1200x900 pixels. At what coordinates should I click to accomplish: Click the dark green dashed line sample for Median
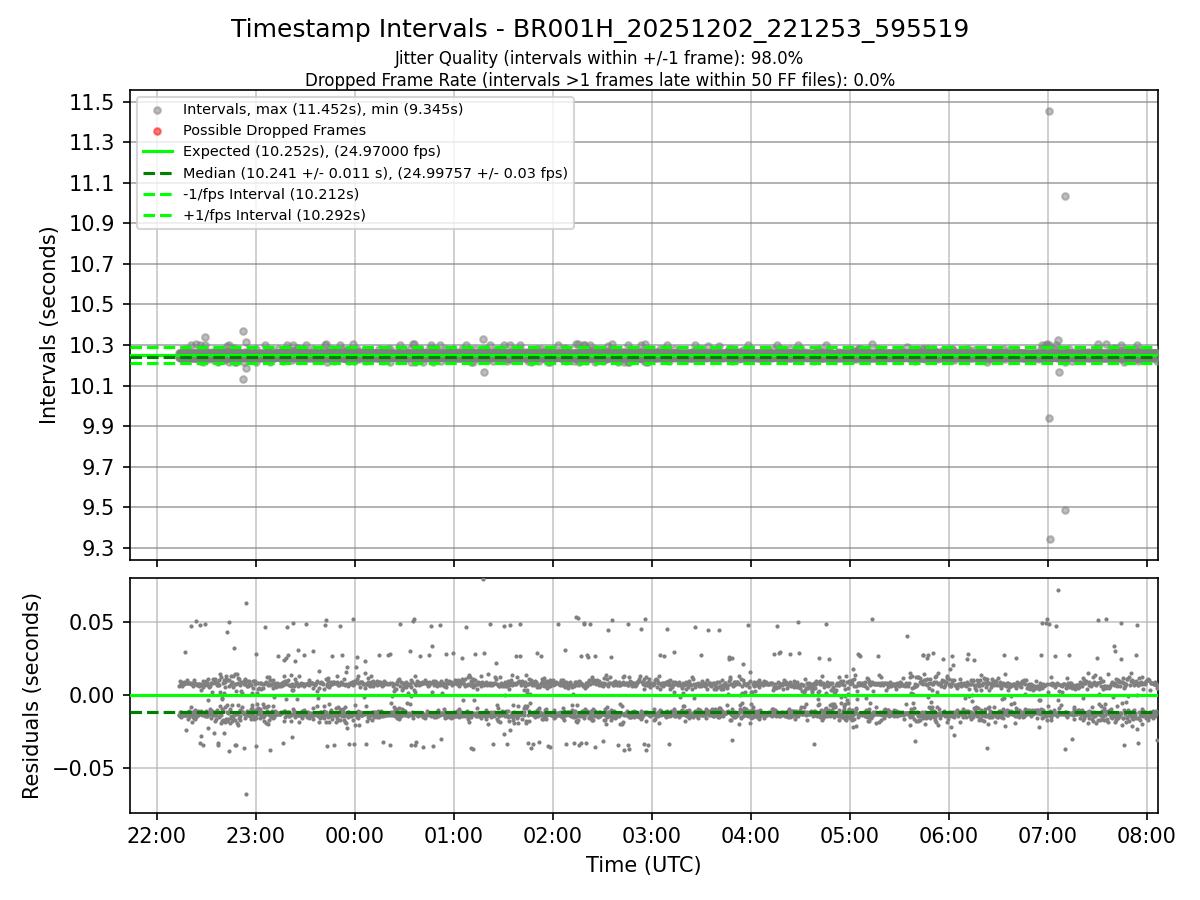(x=157, y=173)
